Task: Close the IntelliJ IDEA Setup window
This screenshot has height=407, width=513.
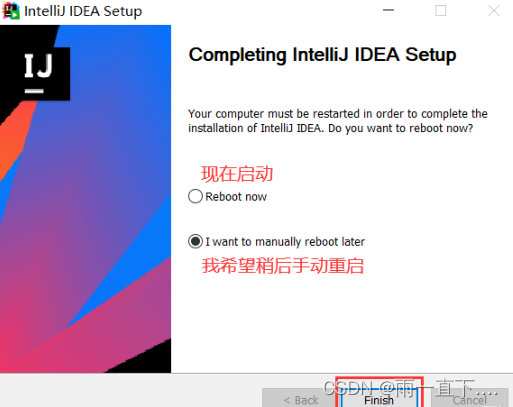Action: [494, 11]
